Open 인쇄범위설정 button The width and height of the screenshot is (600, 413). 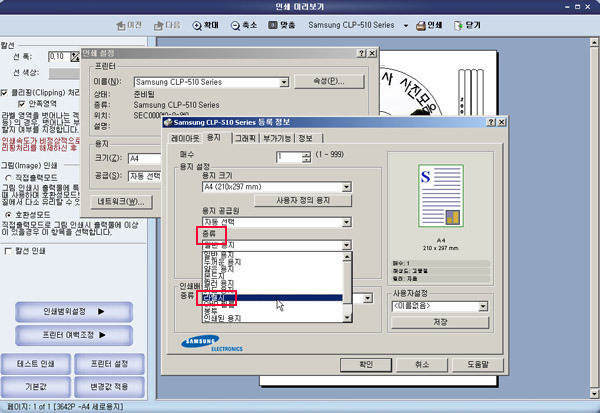pos(74,312)
